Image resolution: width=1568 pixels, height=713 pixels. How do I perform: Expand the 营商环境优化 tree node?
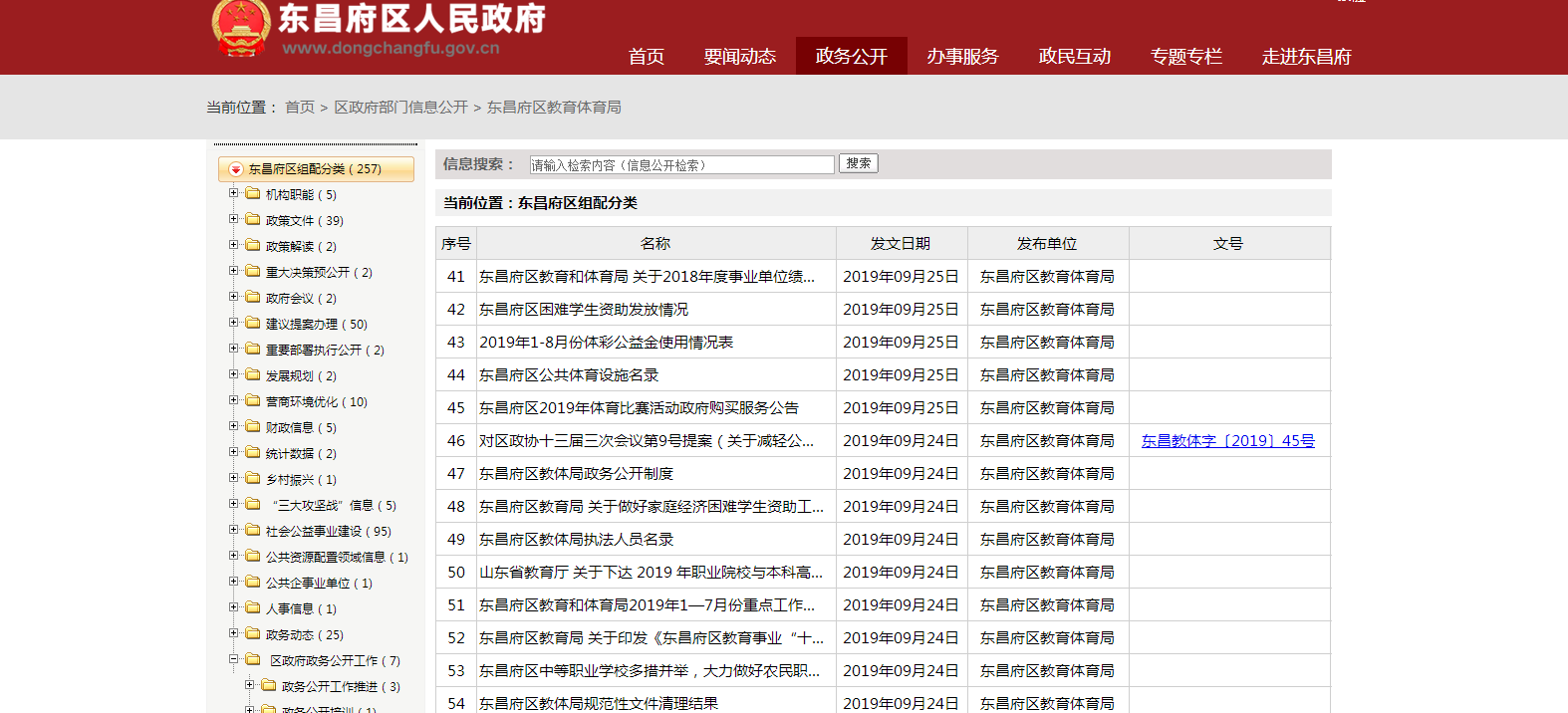[x=233, y=400]
